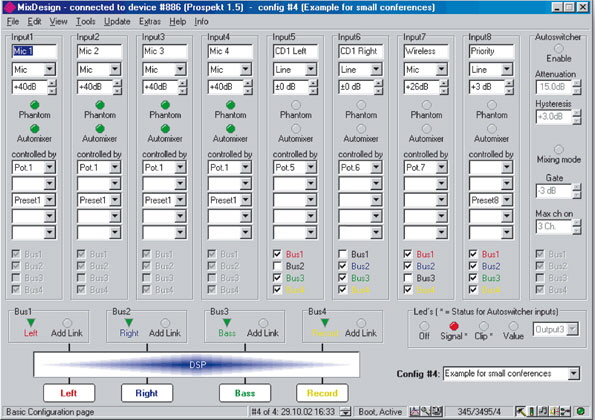Click the curve graph icon in status bar

click(x=414, y=411)
